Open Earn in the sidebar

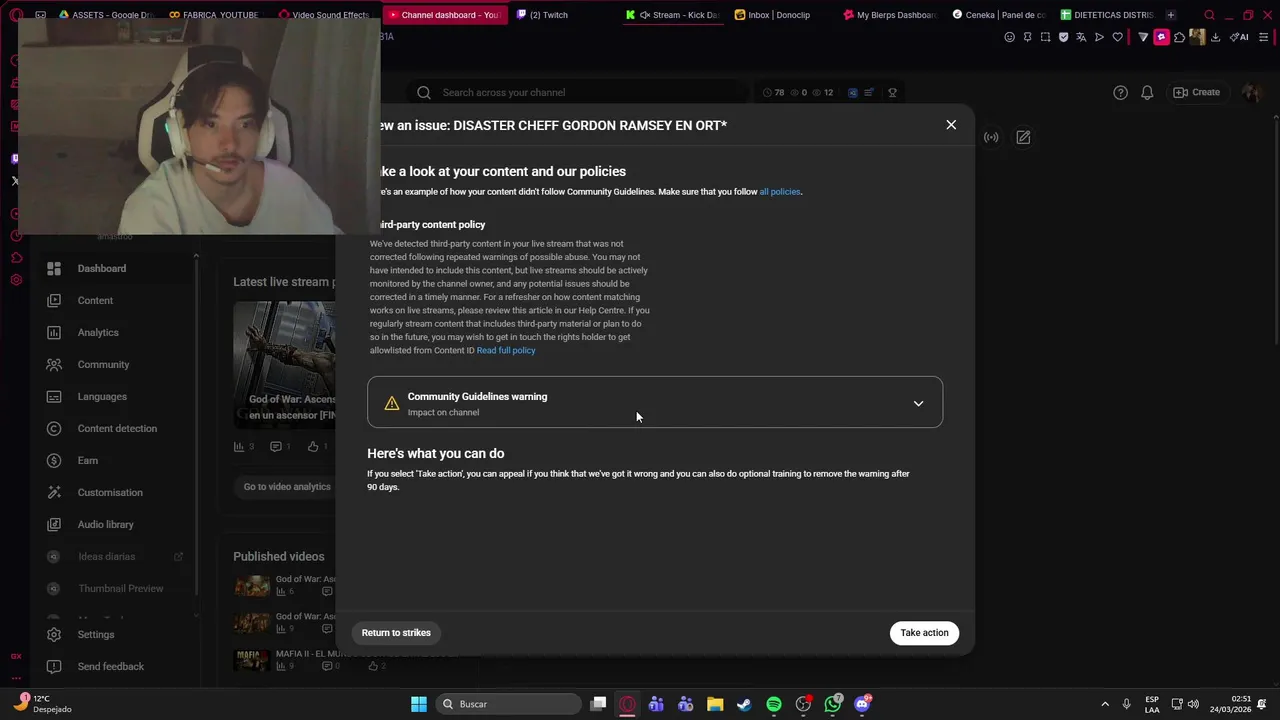(x=88, y=460)
